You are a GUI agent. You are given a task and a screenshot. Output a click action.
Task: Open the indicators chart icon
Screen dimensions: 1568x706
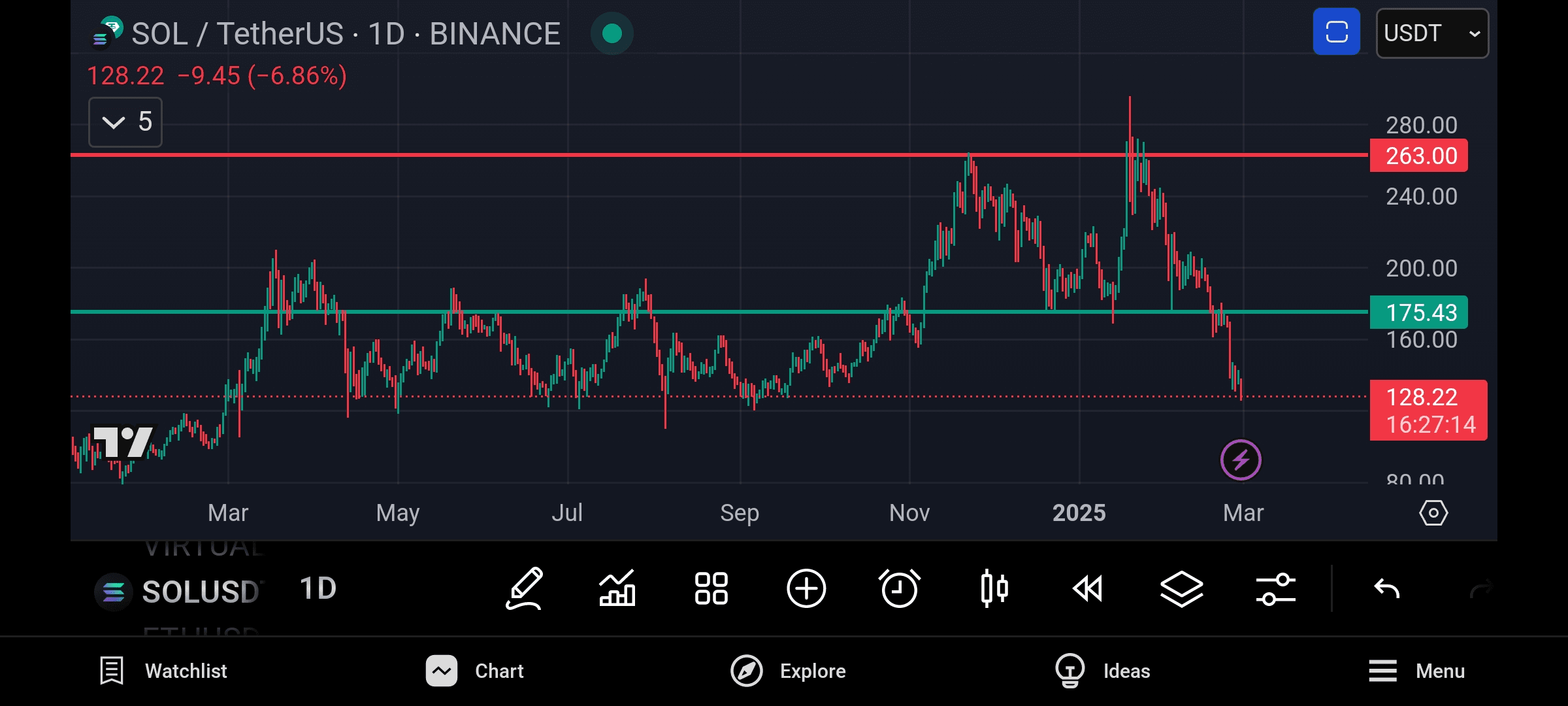[x=617, y=588]
